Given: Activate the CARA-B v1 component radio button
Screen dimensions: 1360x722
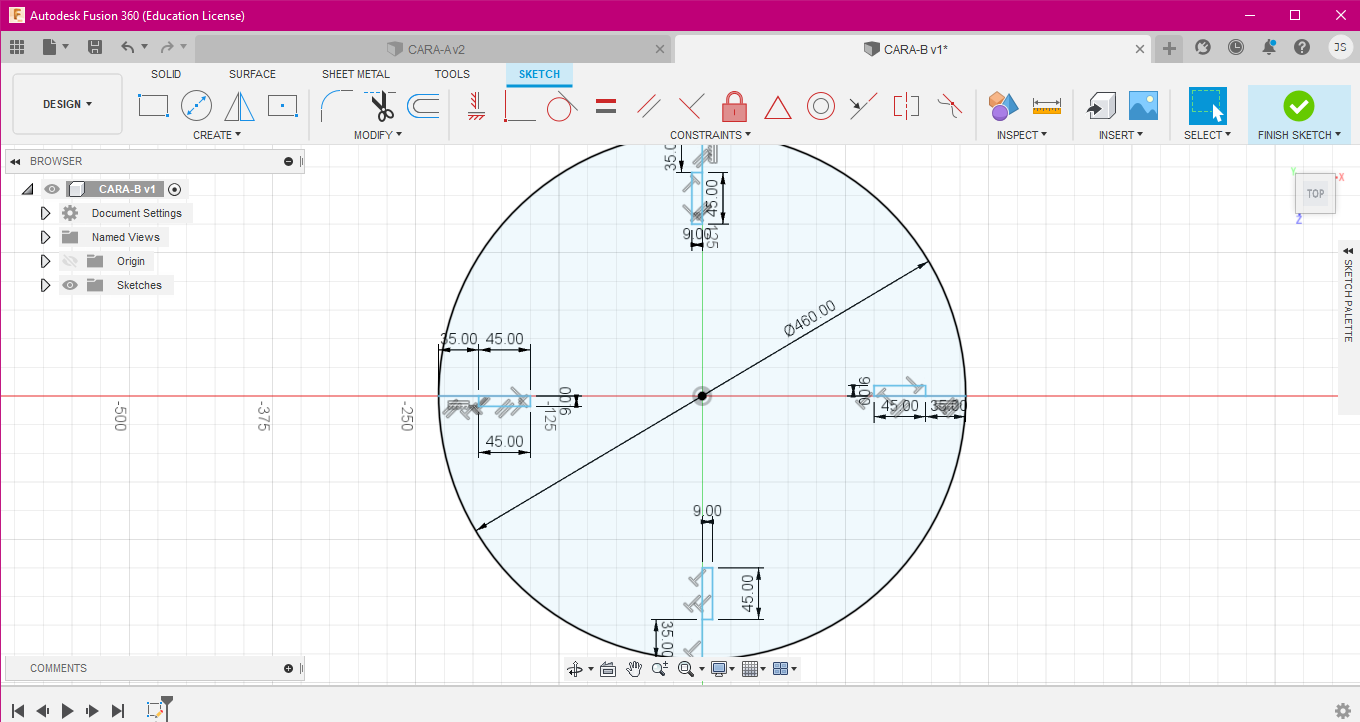Looking at the screenshot, I should pyautogui.click(x=175, y=189).
